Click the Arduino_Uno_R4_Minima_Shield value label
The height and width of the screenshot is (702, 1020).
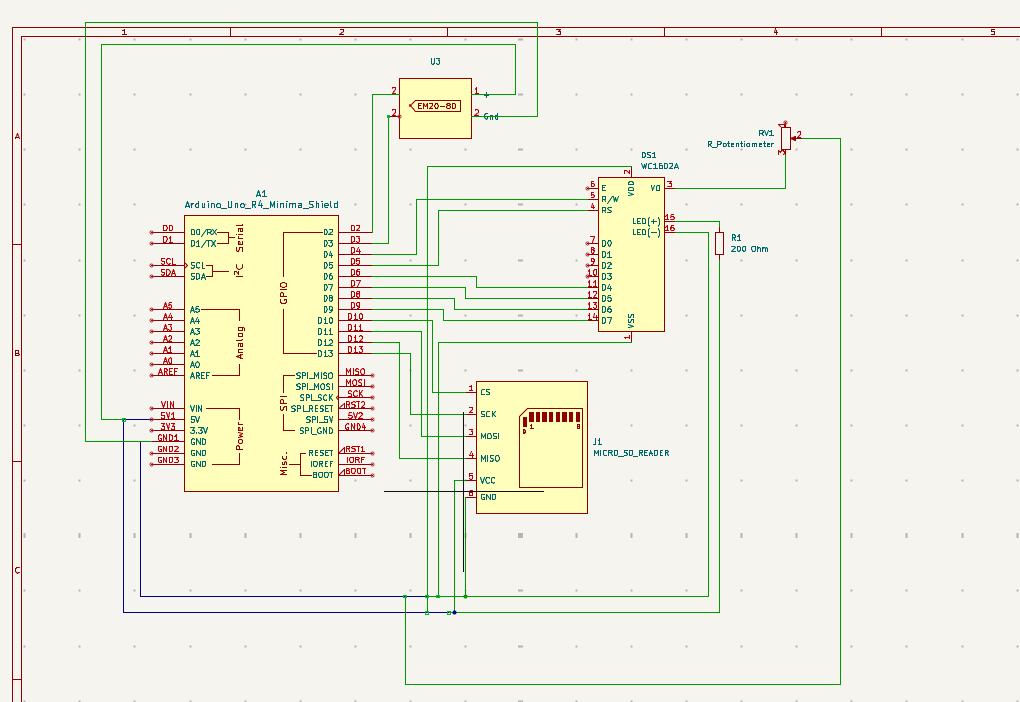[261, 203]
